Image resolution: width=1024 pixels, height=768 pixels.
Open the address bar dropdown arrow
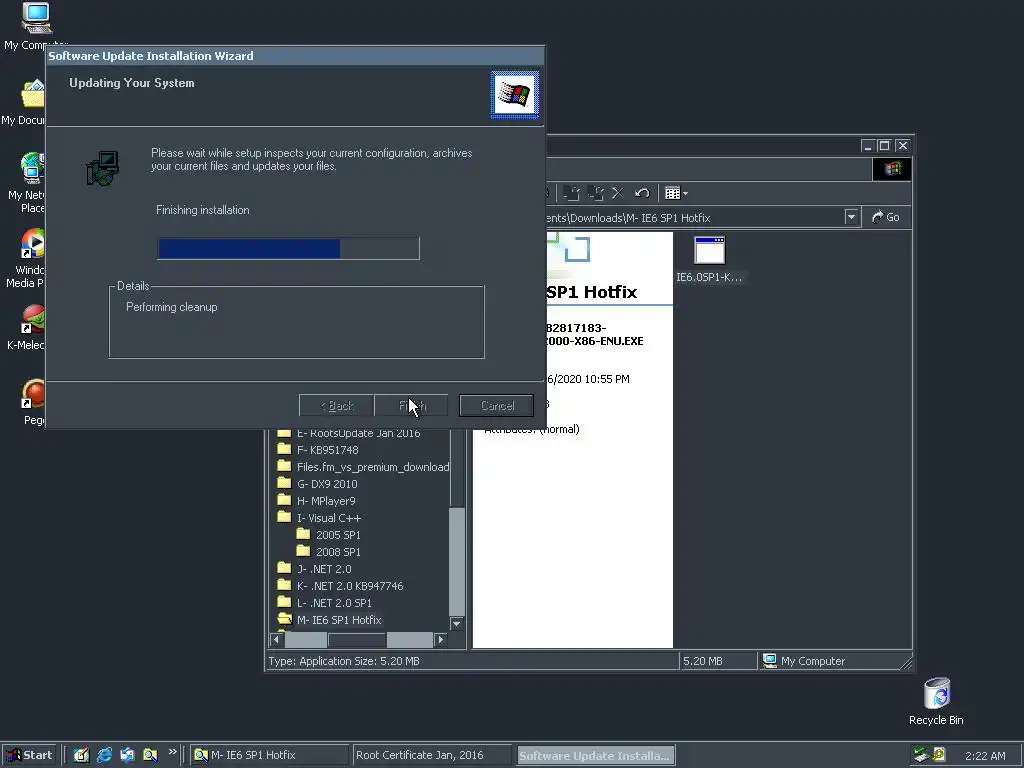pos(851,217)
